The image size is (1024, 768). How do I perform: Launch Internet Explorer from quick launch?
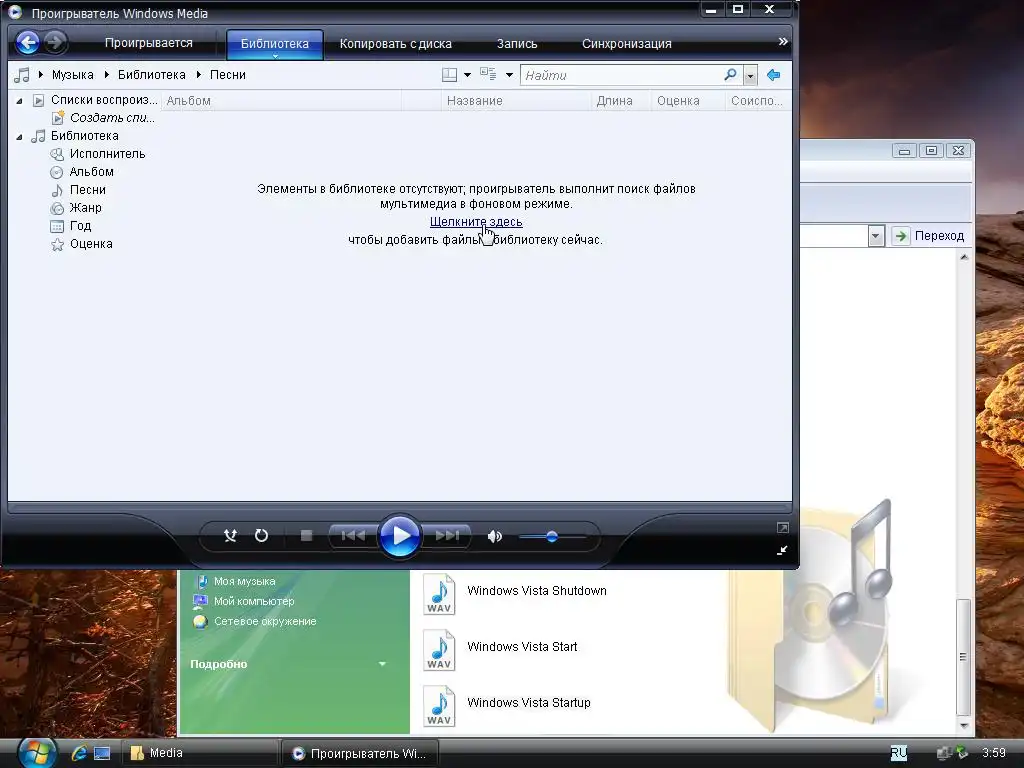(79, 753)
